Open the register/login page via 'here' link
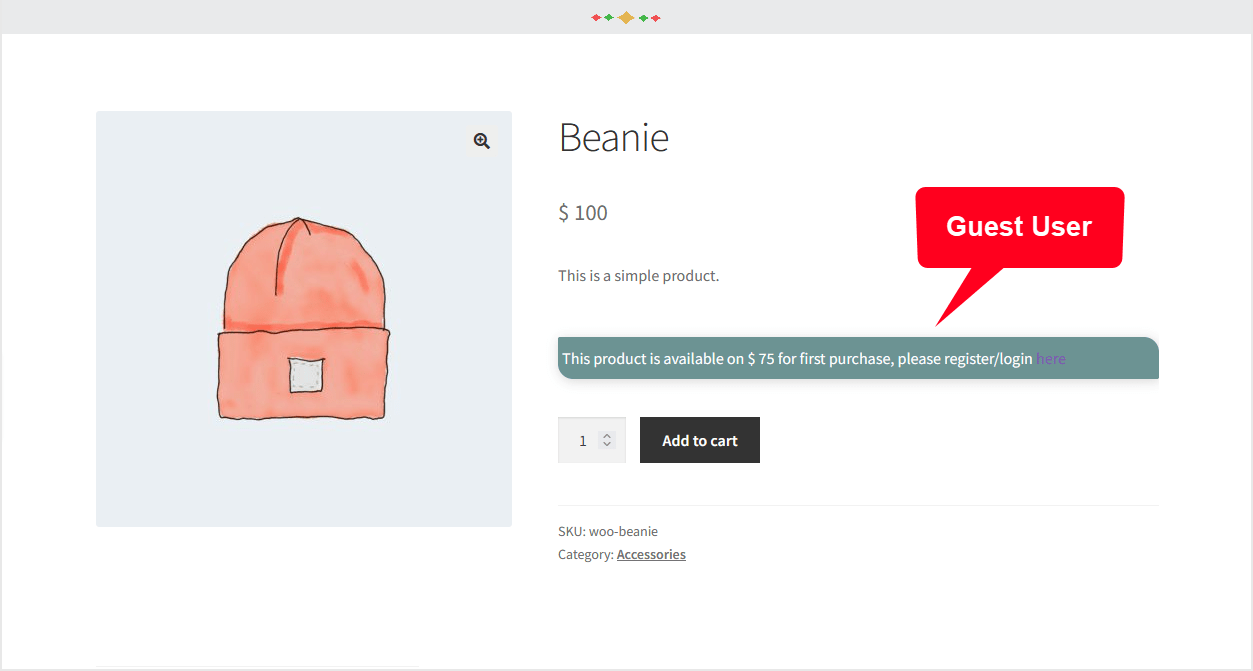The image size is (1253, 671). 1050,358
